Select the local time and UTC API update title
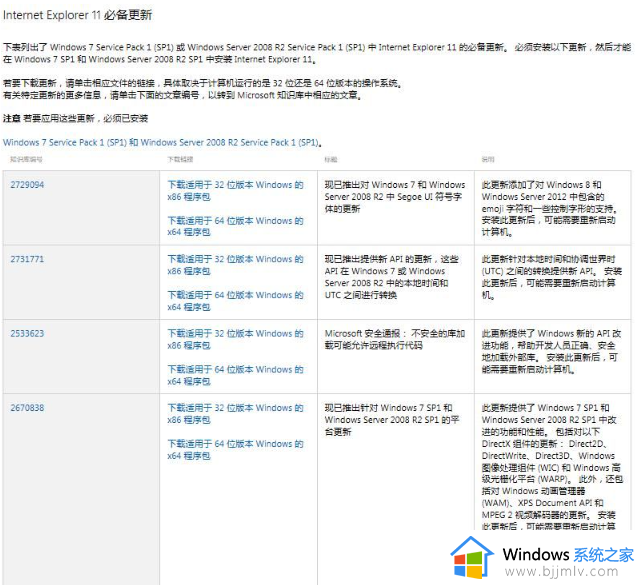 click(x=392, y=277)
